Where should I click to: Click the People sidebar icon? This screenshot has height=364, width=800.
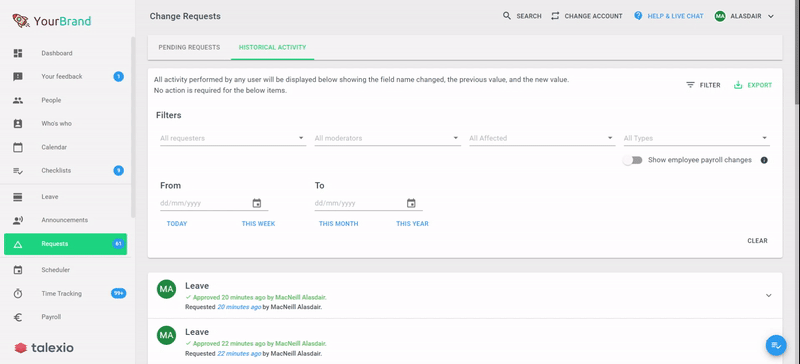click(x=18, y=100)
